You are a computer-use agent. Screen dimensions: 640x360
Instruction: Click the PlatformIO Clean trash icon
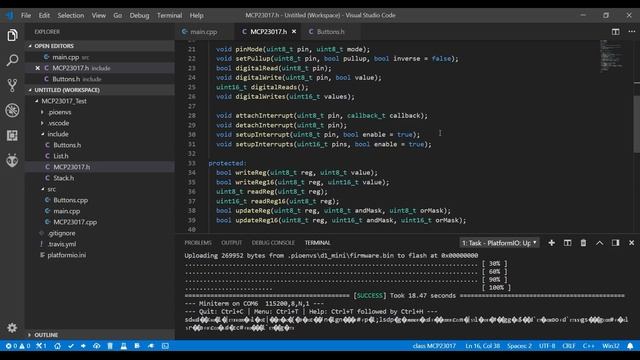coord(110,346)
